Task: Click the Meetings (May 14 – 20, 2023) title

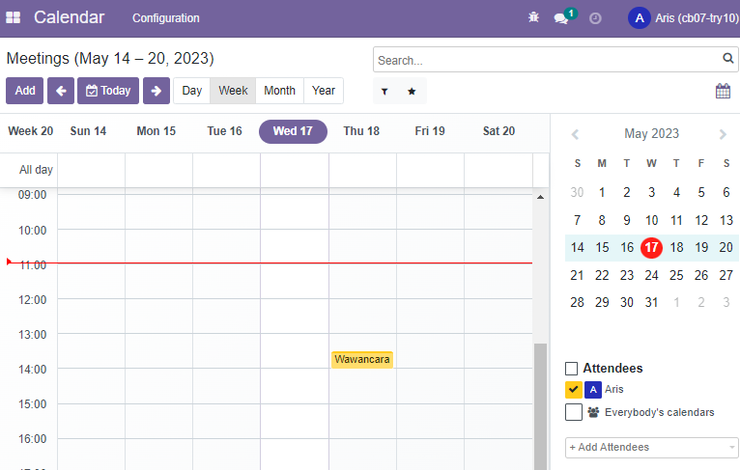Action: click(x=110, y=59)
